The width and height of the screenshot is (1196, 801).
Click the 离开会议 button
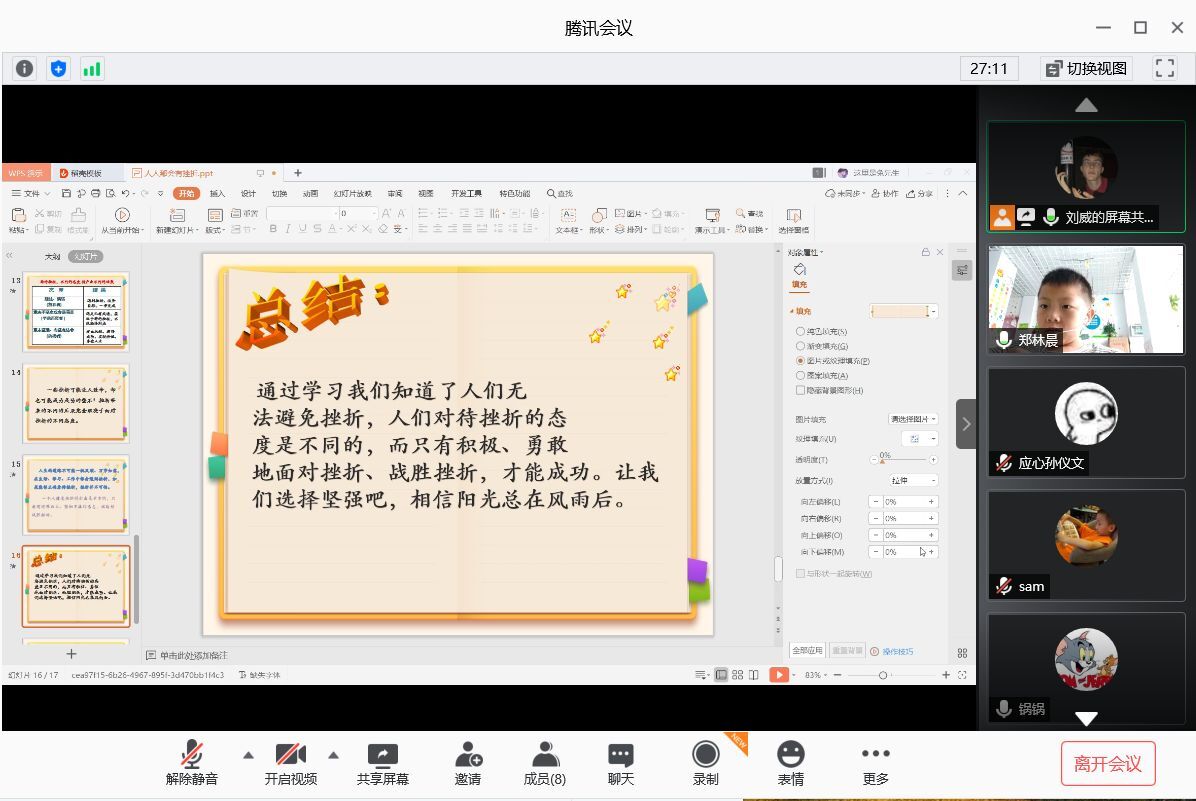(x=1107, y=764)
